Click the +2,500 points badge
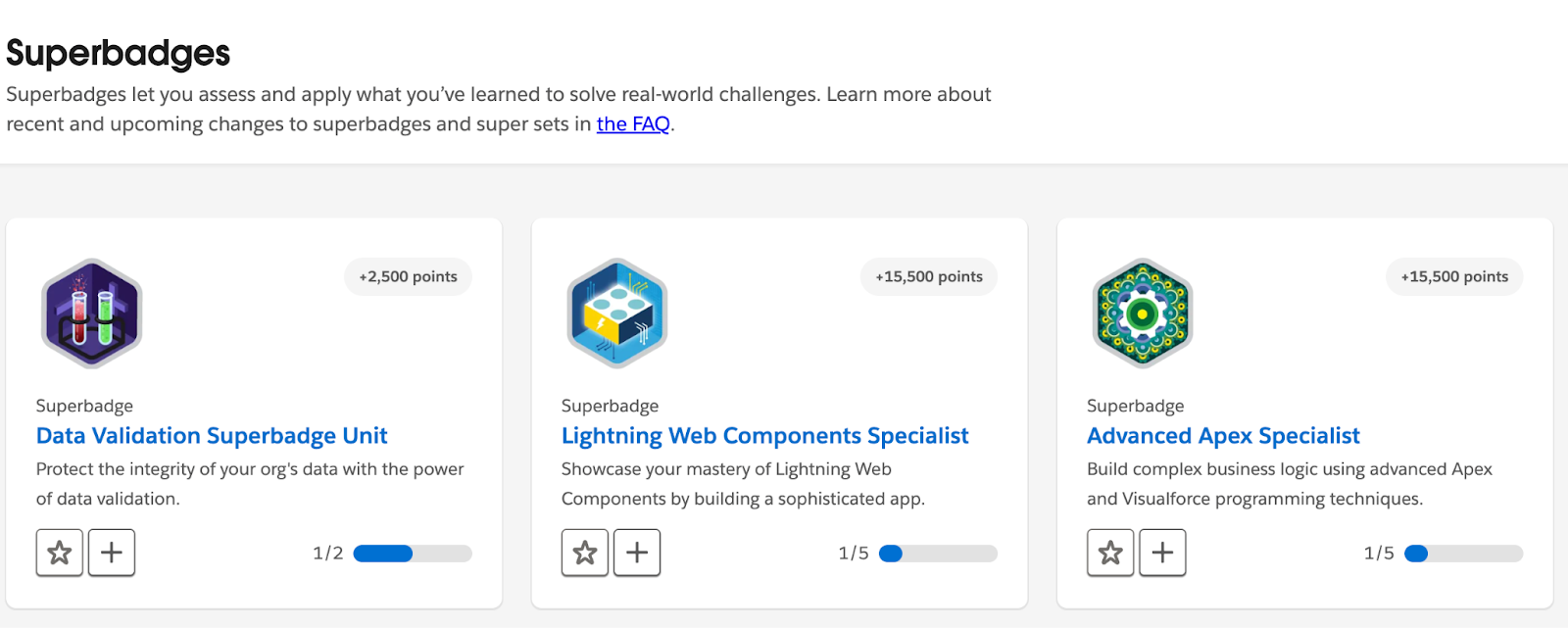 (408, 276)
